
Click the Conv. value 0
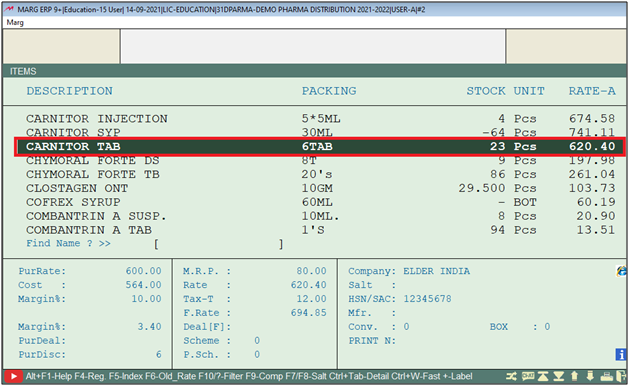pos(407,327)
